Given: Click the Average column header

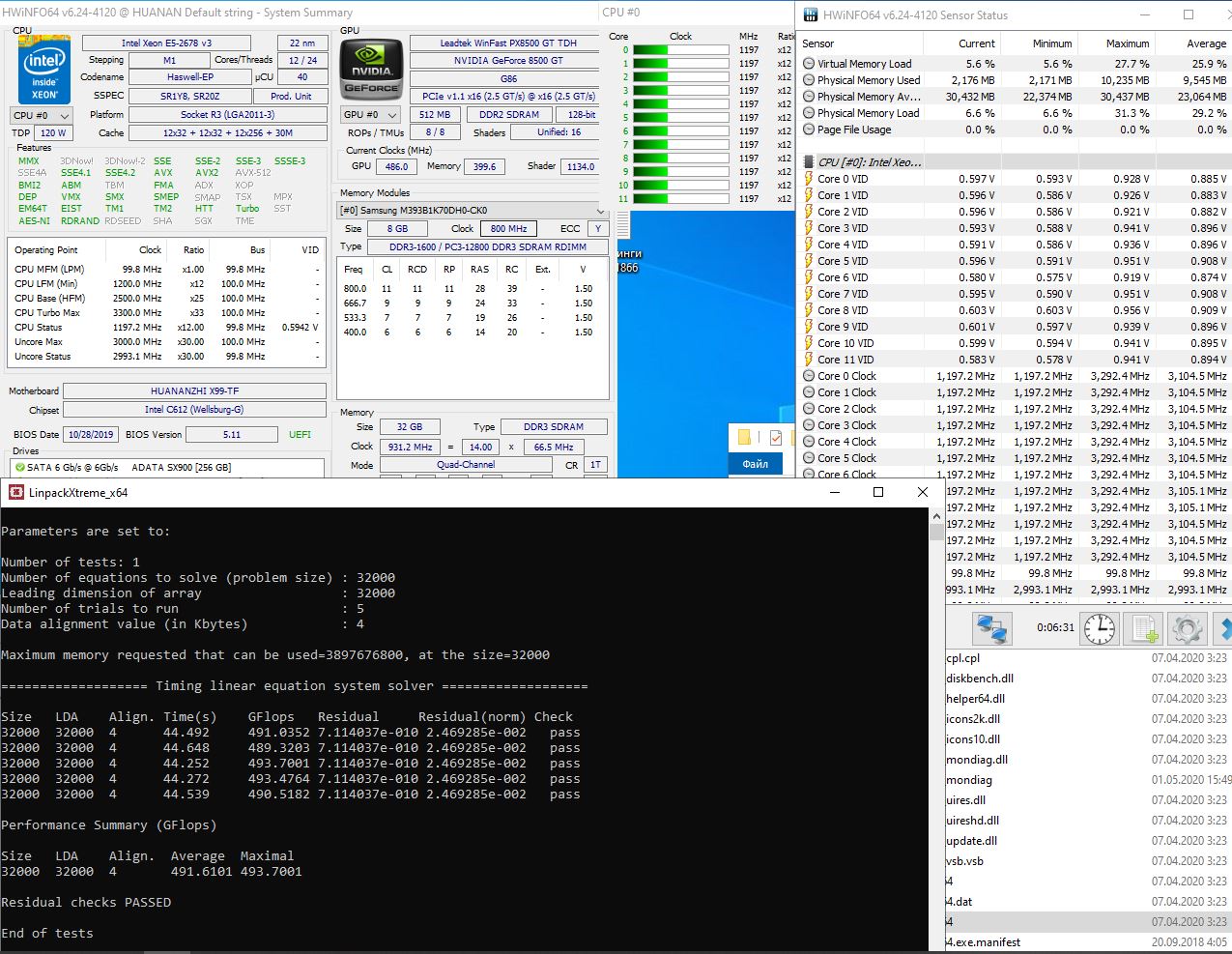Looking at the screenshot, I should pyautogui.click(x=1194, y=43).
